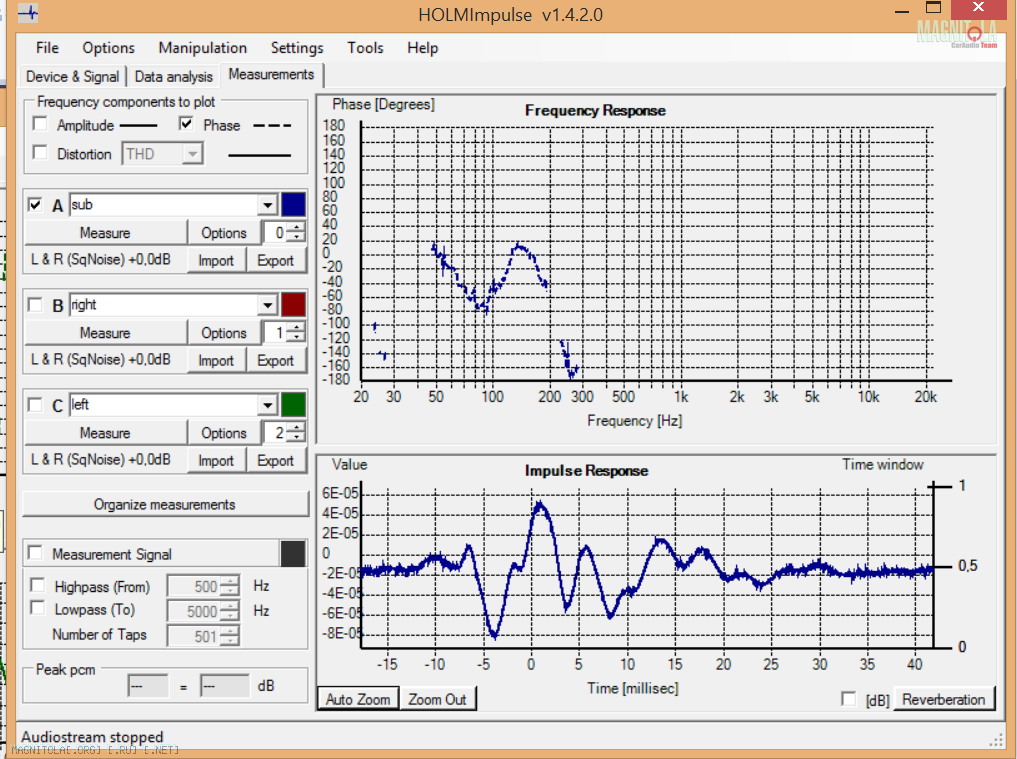Viewport: 1017px width, 759px height.
Task: Import data into measurement A 'sub'
Action: [216, 261]
